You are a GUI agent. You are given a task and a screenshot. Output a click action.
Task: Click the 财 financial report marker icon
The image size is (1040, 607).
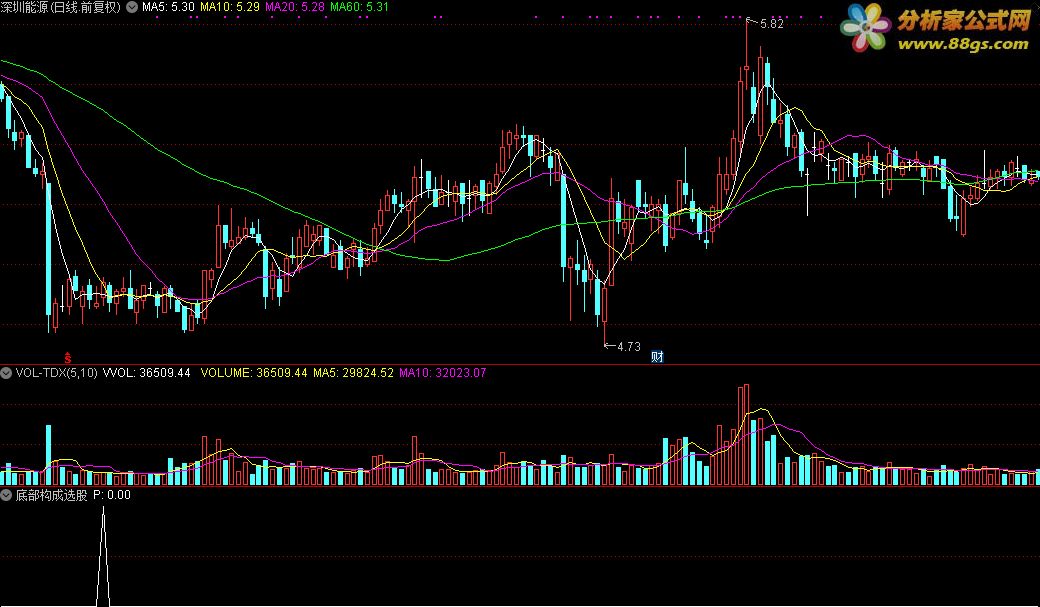click(x=657, y=356)
